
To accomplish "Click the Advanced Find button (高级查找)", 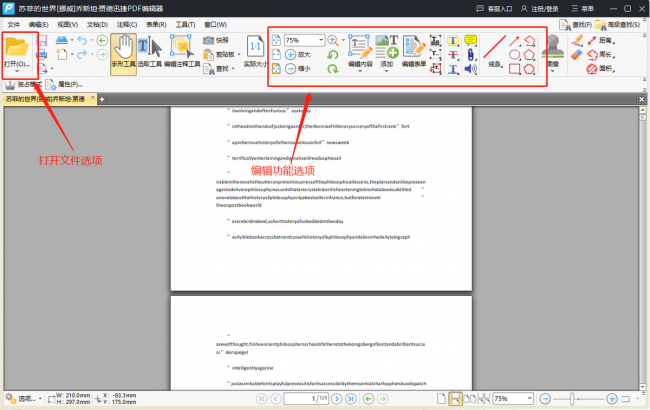I will 618,25.
